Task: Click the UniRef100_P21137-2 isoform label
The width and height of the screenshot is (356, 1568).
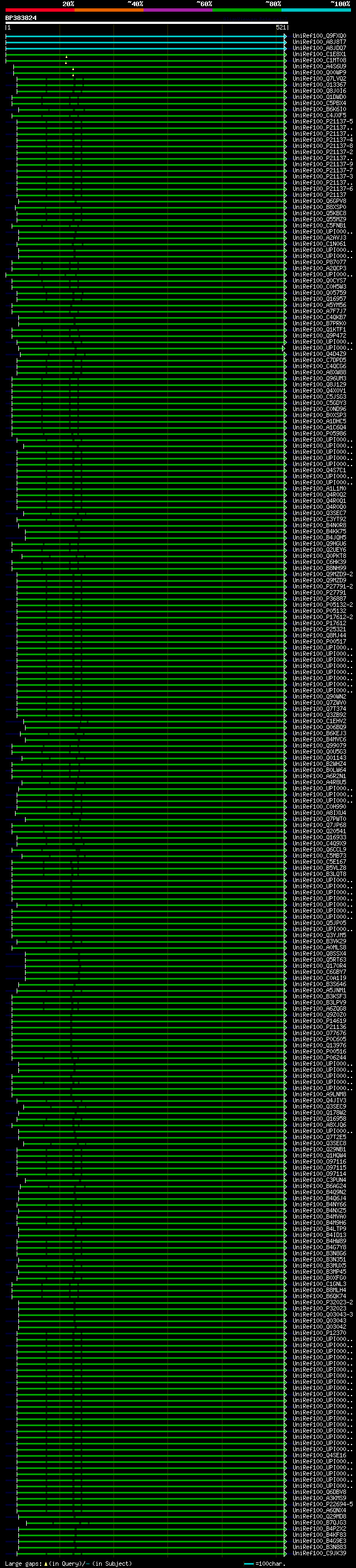Action: tap(323, 152)
